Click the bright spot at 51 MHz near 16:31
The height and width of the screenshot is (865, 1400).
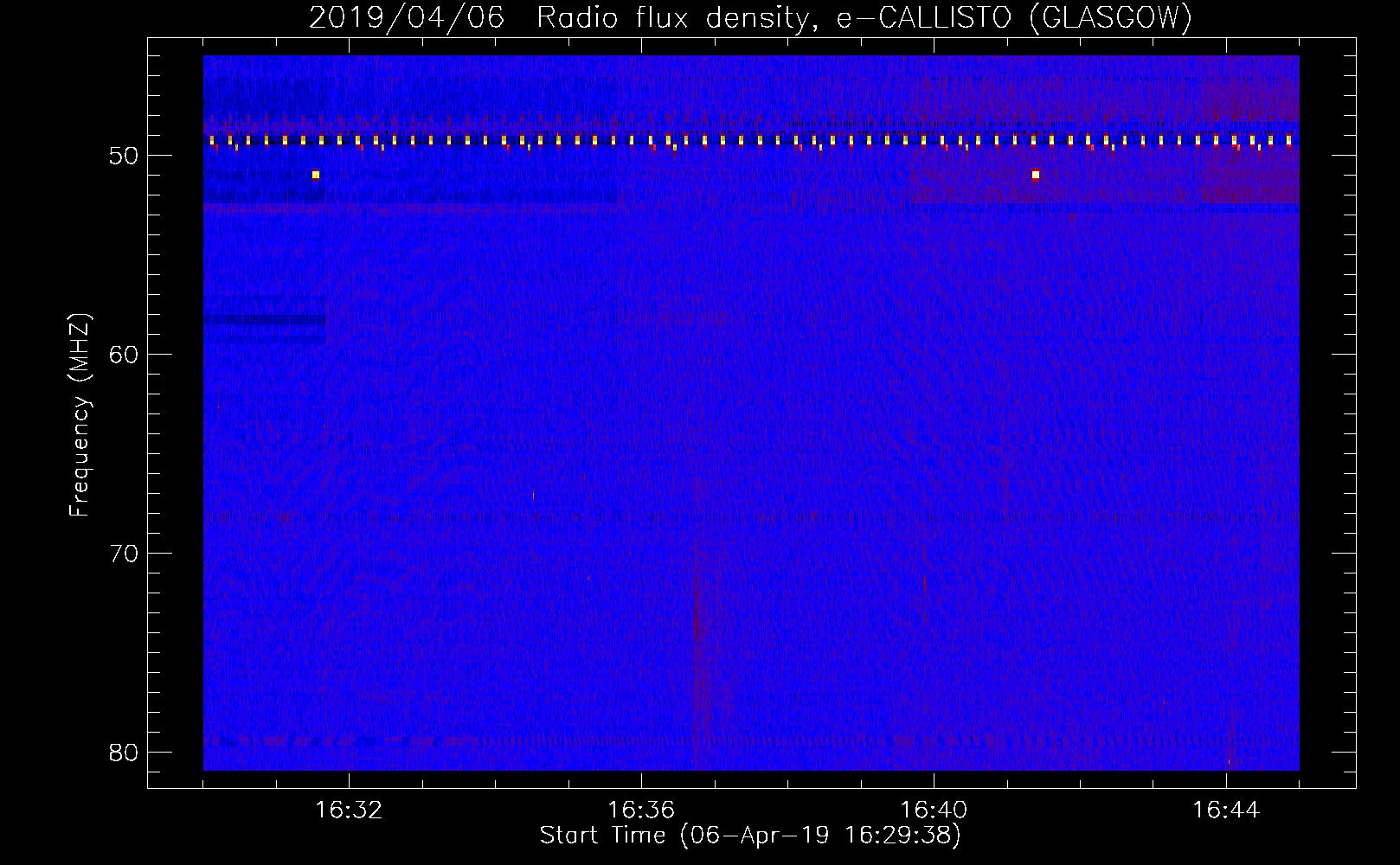316,175
